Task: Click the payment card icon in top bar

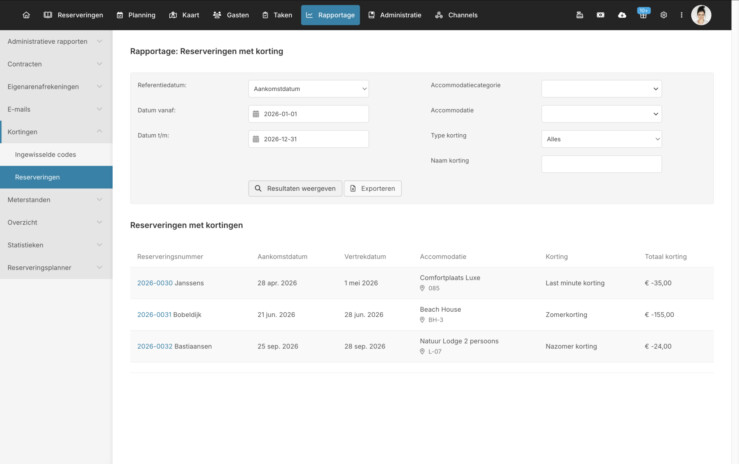Action: pyautogui.click(x=600, y=15)
